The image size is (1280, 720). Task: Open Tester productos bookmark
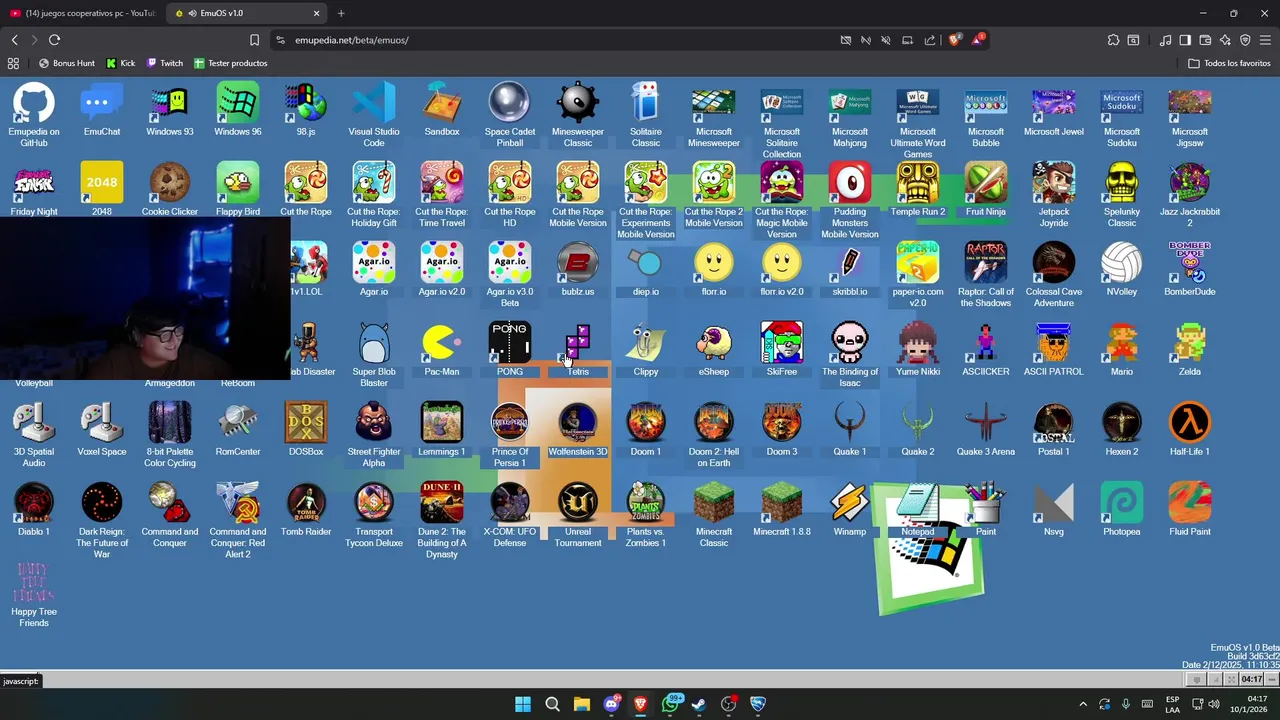pos(230,63)
